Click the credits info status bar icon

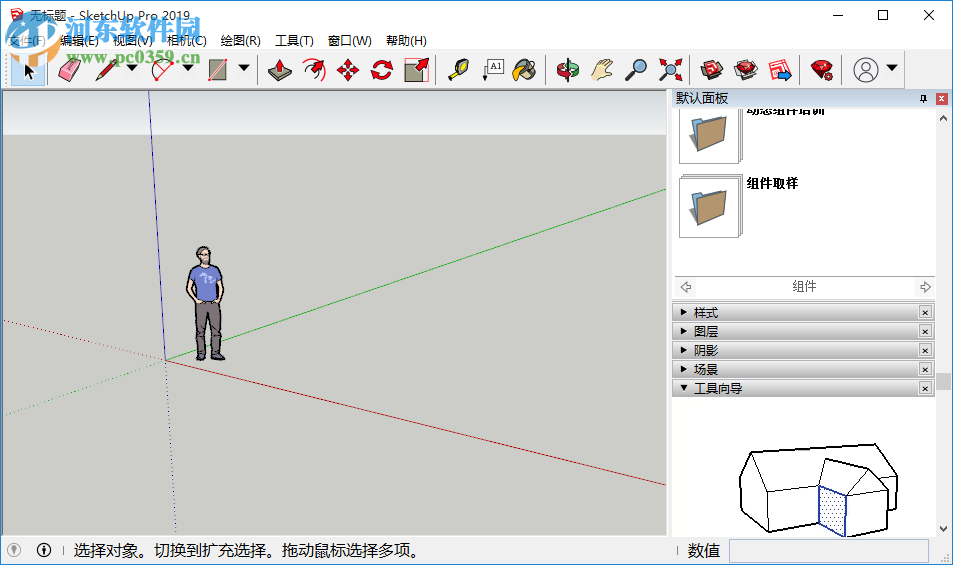44,550
